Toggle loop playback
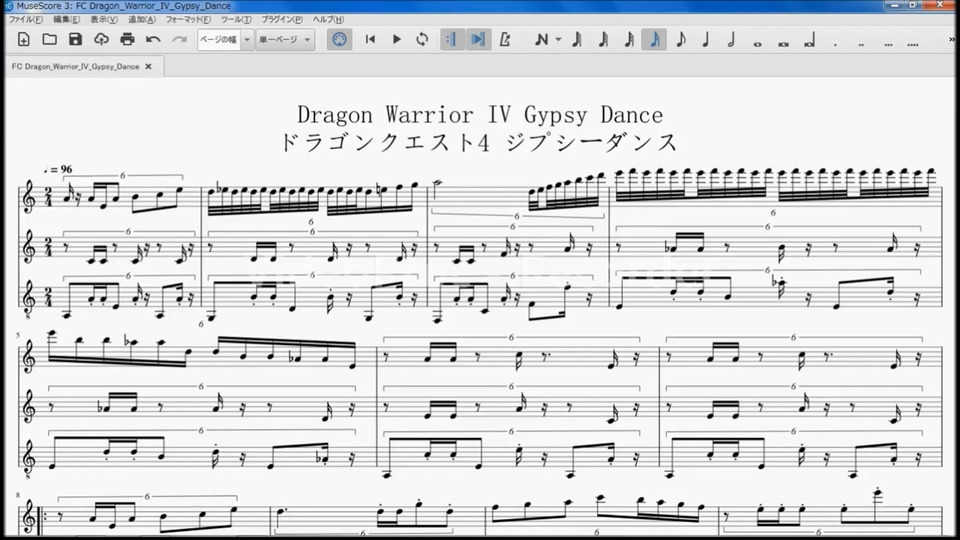The image size is (960, 540). coord(422,40)
